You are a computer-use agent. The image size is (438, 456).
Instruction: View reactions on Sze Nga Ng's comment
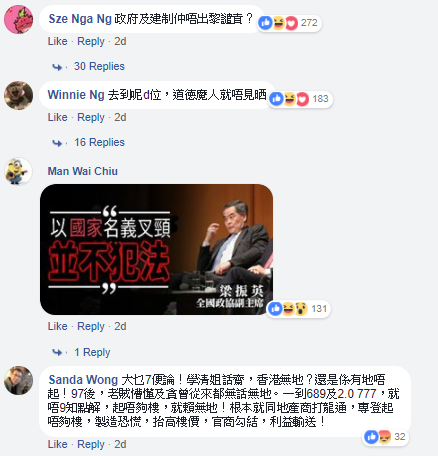tap(289, 23)
